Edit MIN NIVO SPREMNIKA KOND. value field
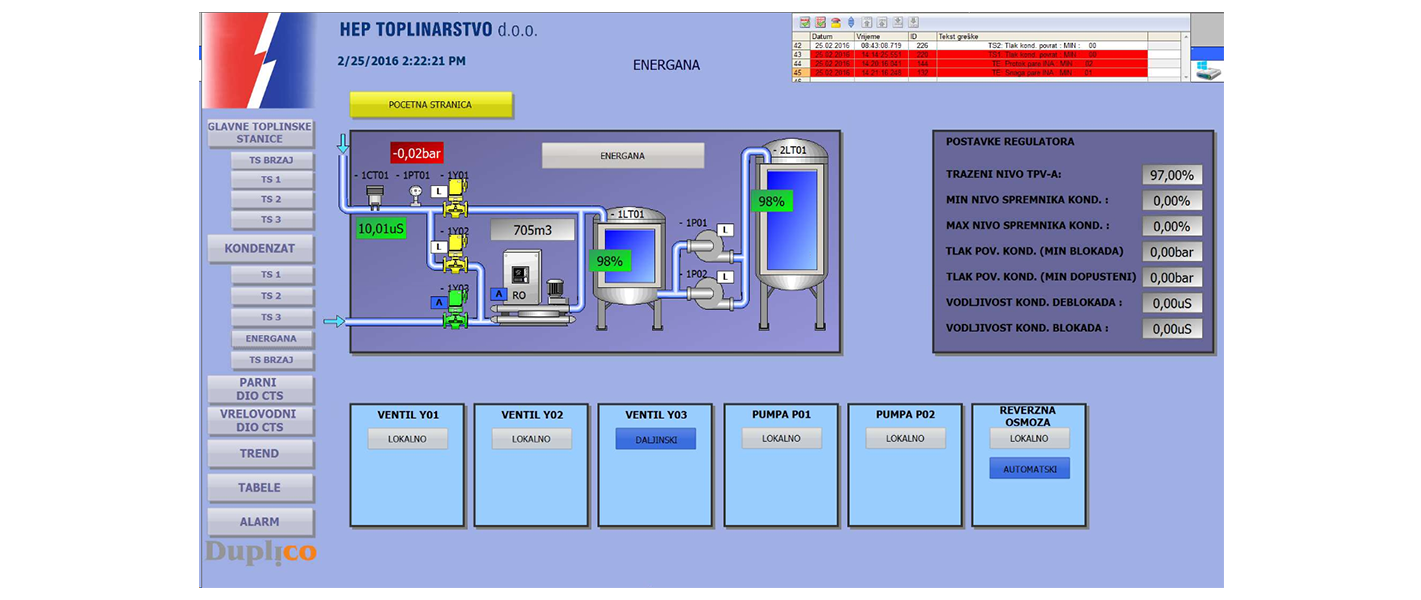Viewport: 1421px width, 600px height. 1172,201
